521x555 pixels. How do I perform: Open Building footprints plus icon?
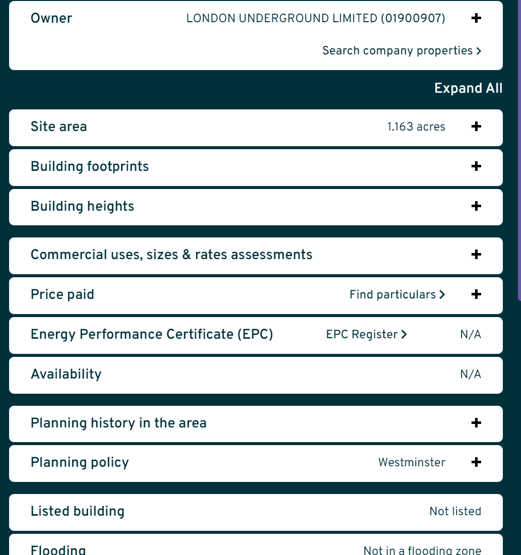[x=476, y=166]
